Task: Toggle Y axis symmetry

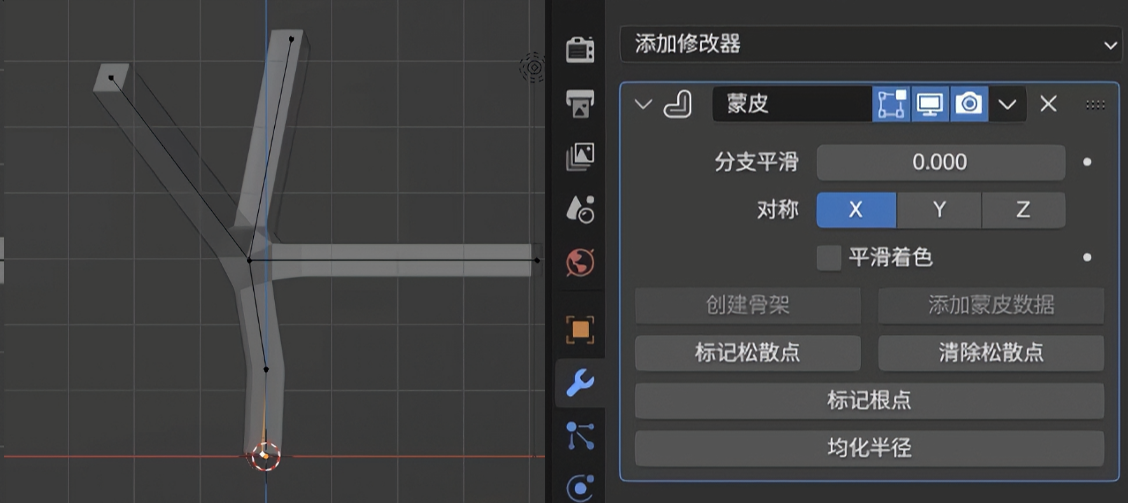Action: (939, 210)
